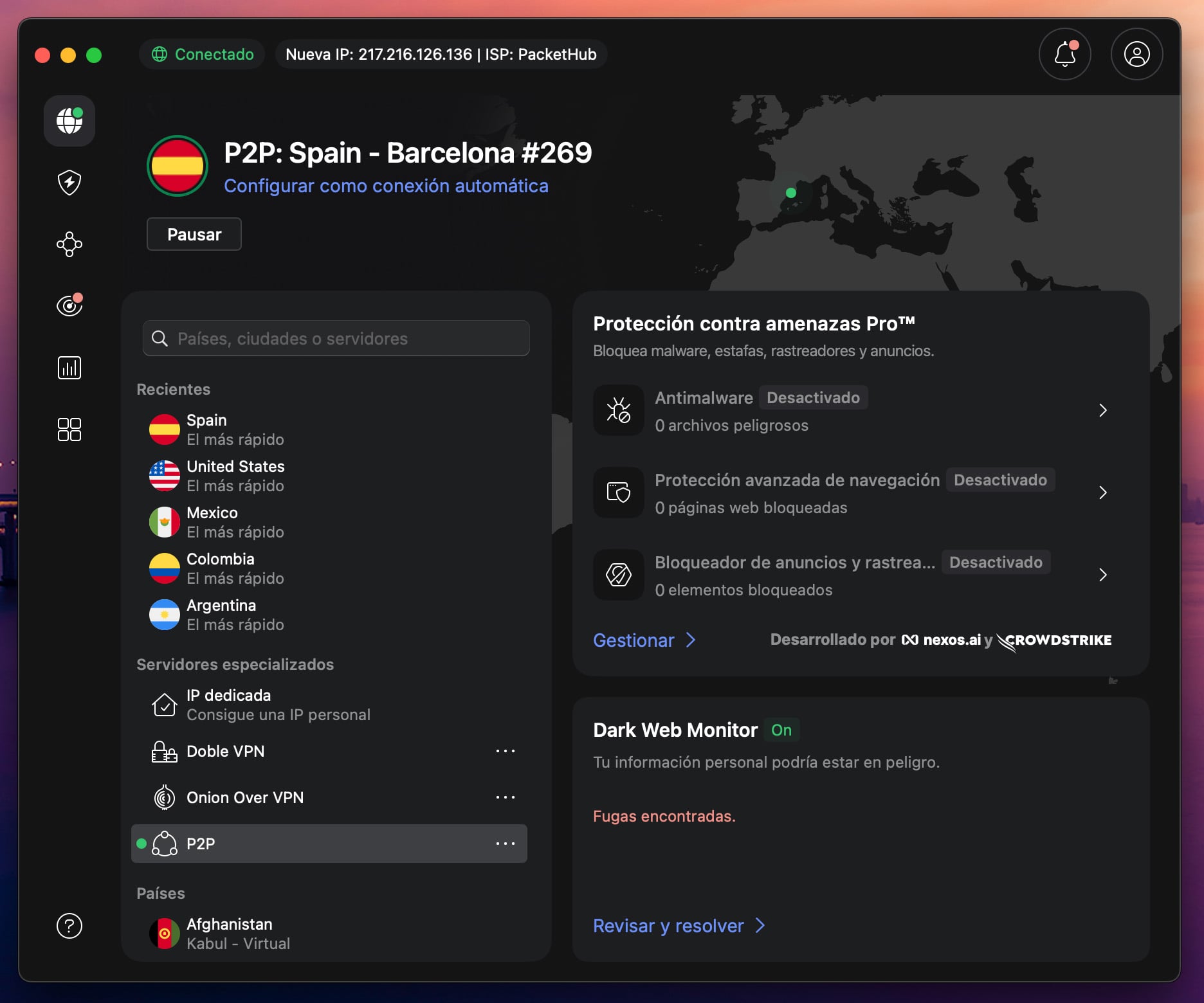Open the notifications bell
The width and height of the screenshot is (1204, 1003).
click(x=1064, y=54)
